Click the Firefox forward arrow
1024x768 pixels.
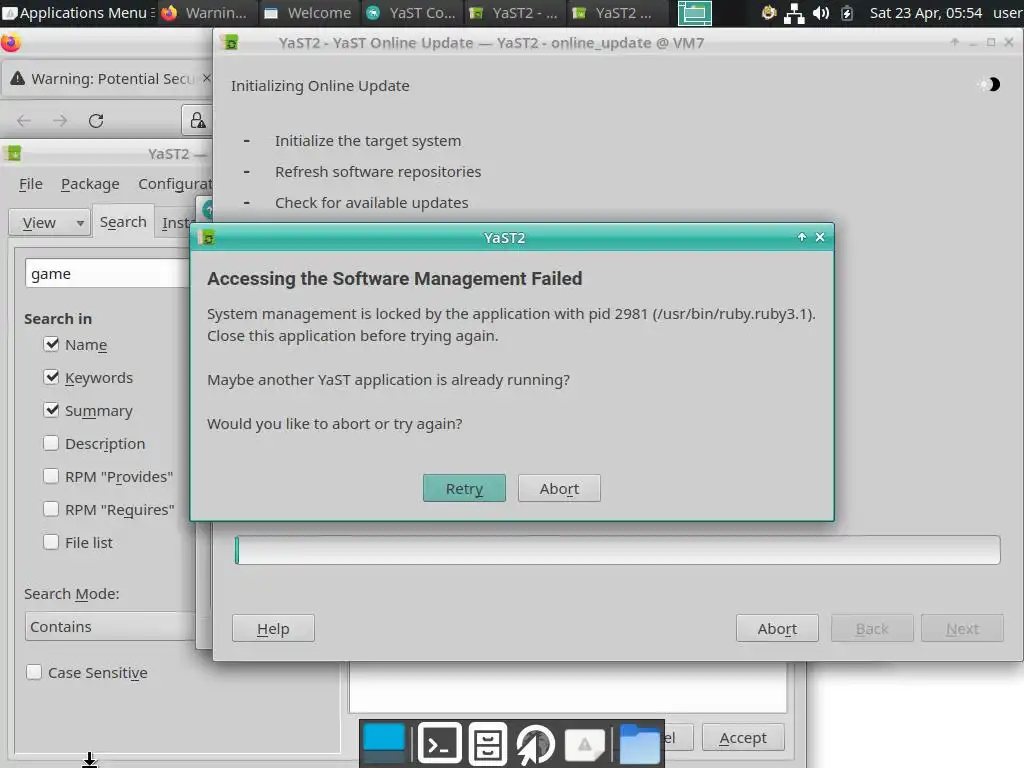pyautogui.click(x=60, y=121)
